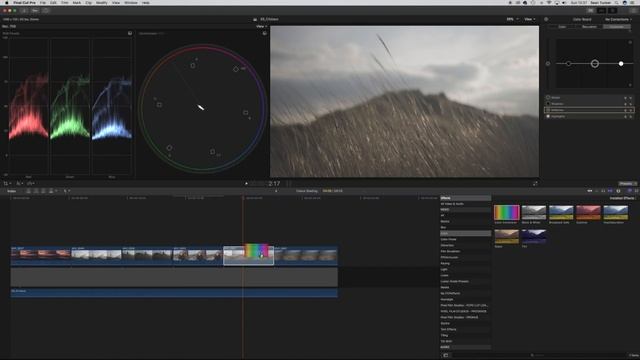The height and width of the screenshot is (360, 640).
Task: Select the Black & White effect thumbnail
Action: tap(533, 213)
